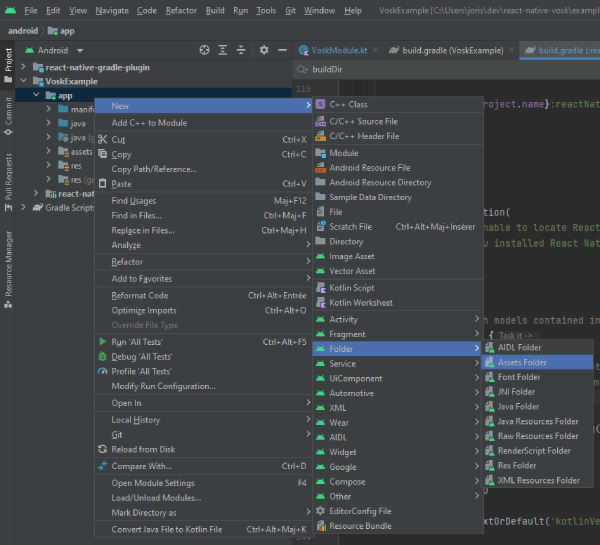This screenshot has height=545, width=600.
Task: Choose Find in Files... entry
Action: tap(203, 215)
